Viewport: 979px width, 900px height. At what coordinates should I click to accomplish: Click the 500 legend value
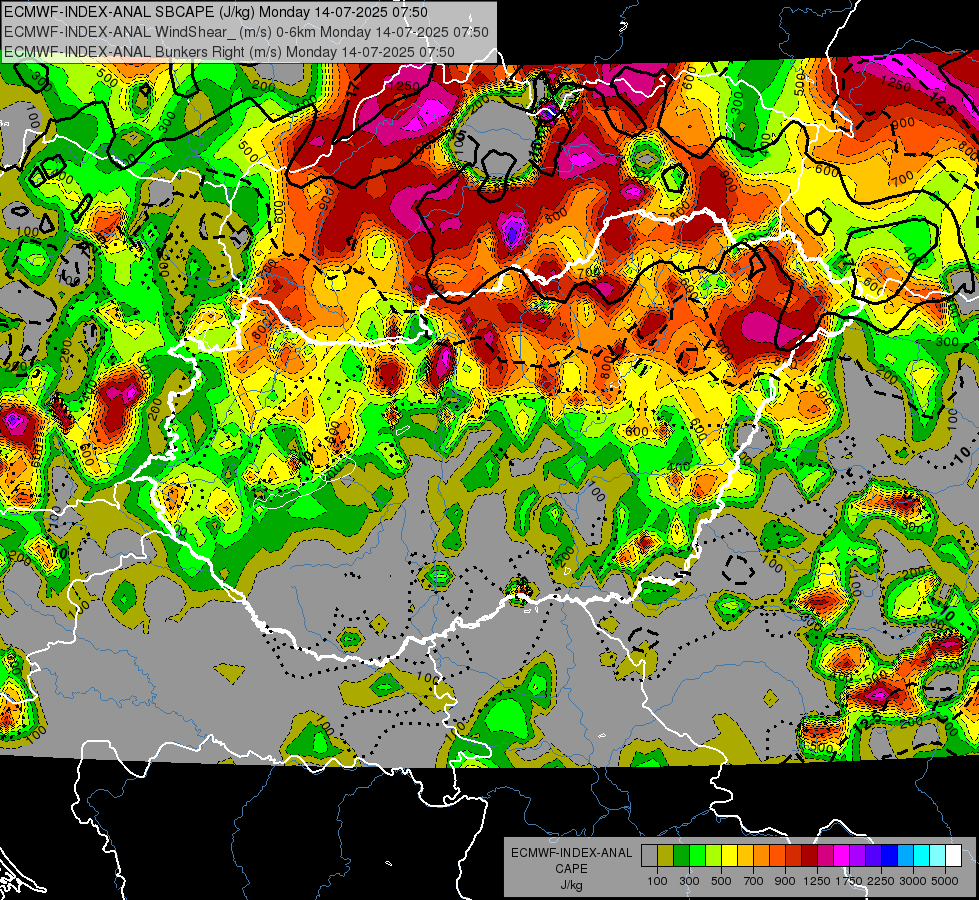[721, 881]
